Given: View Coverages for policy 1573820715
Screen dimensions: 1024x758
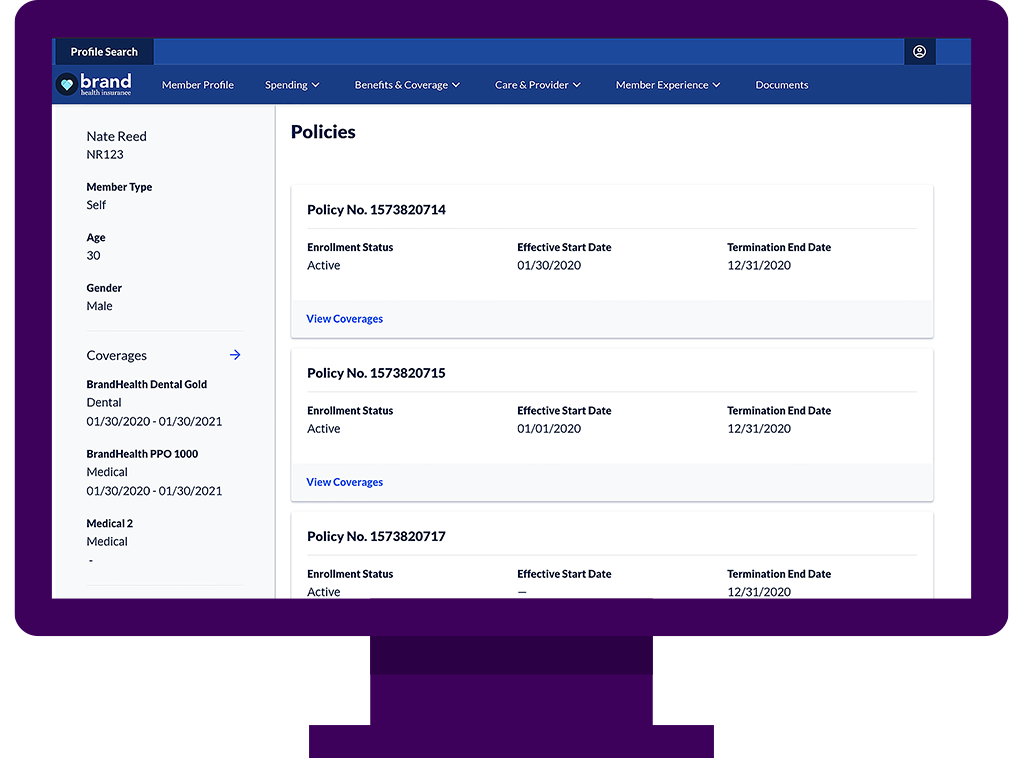Looking at the screenshot, I should 345,482.
